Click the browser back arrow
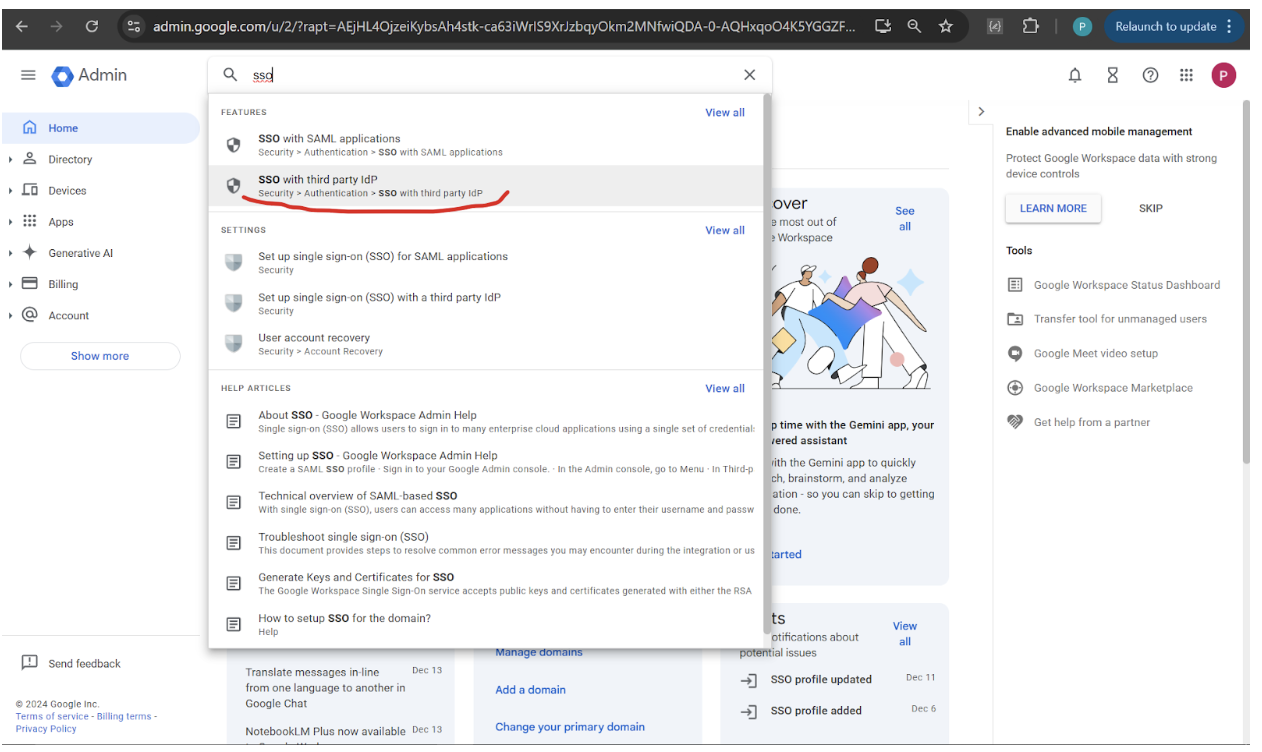Viewport: 1262px width, 752px height. tap(22, 27)
